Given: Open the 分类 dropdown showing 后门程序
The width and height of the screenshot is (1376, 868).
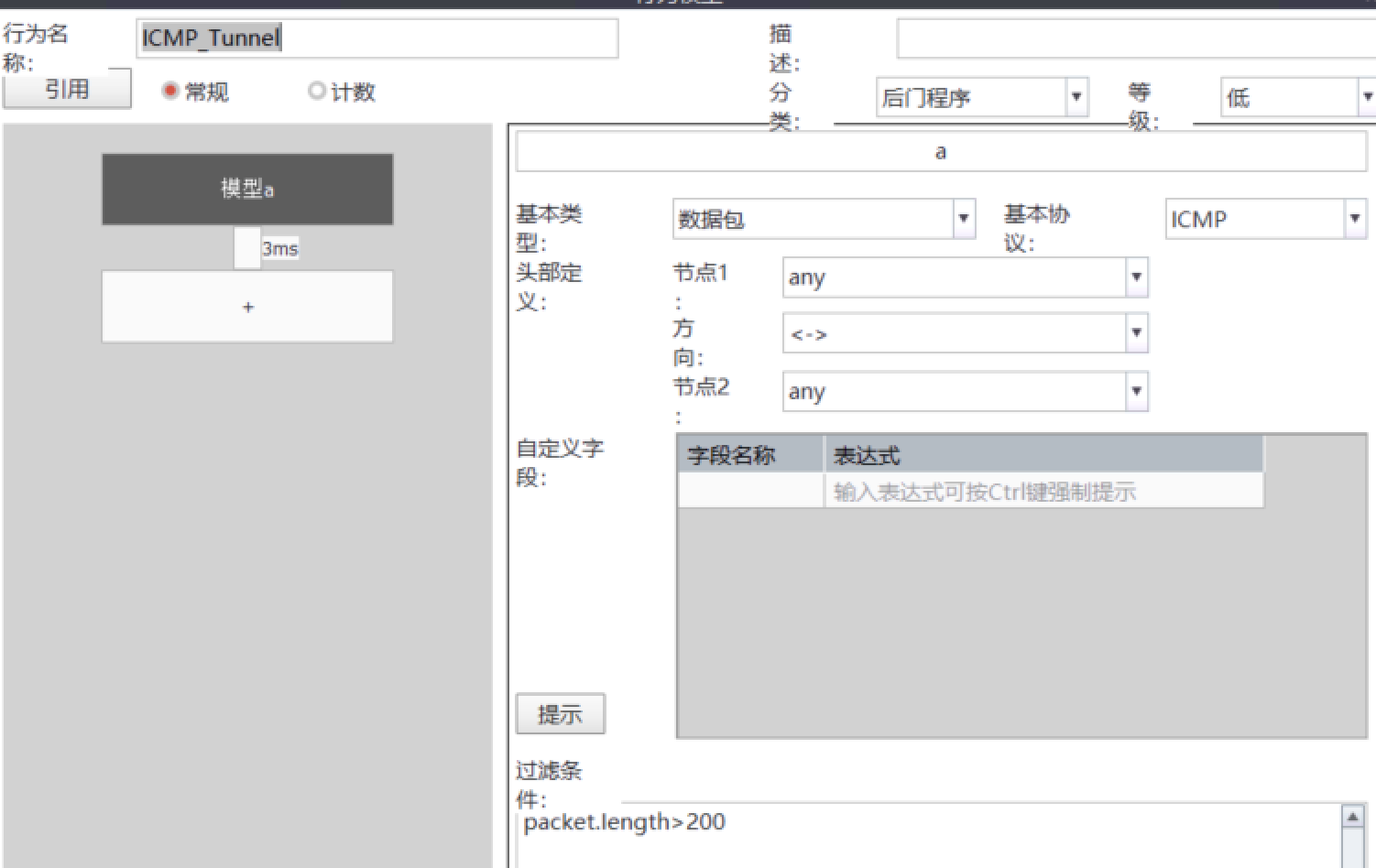Looking at the screenshot, I should pos(1076,97).
